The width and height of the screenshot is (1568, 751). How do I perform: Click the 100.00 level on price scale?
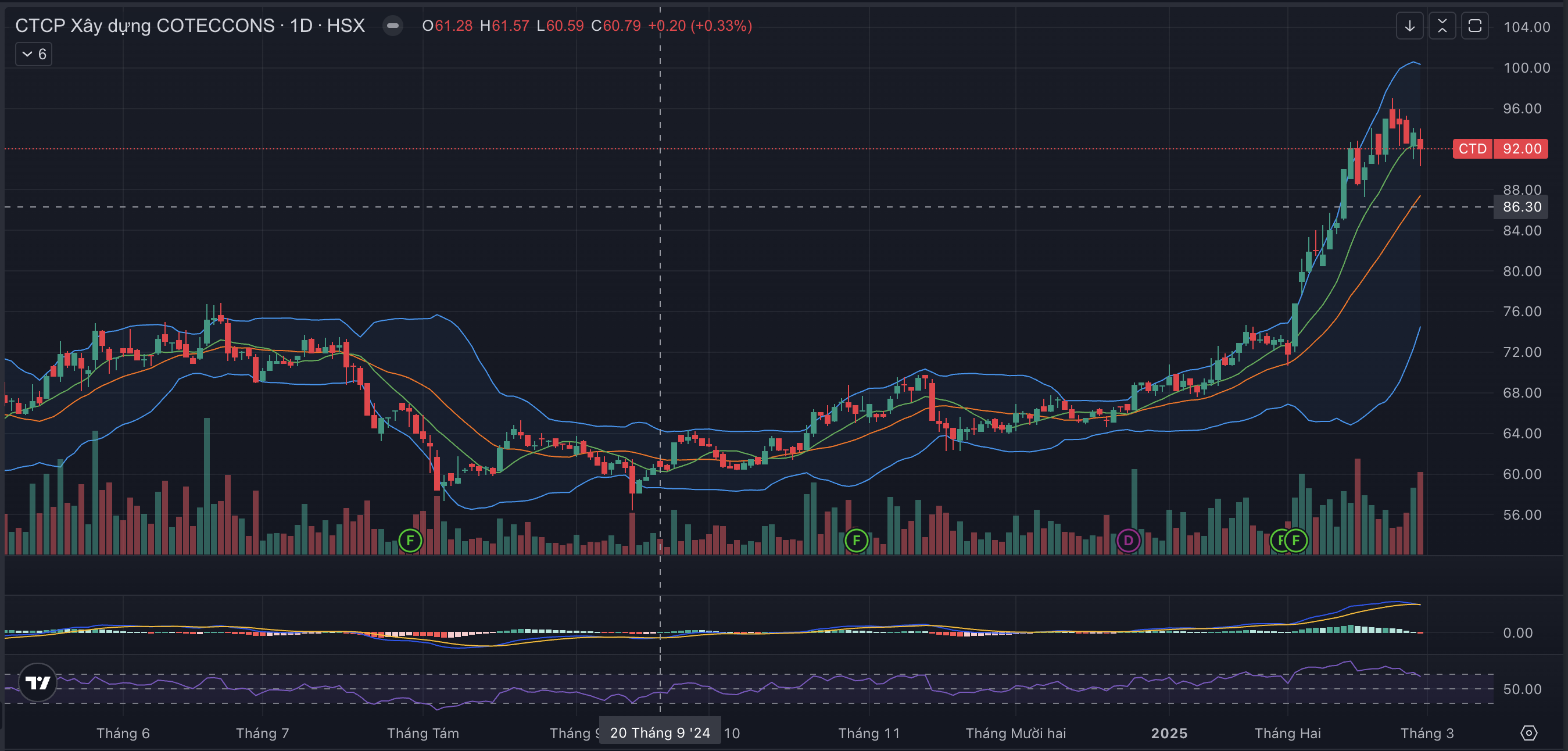click(x=1526, y=67)
